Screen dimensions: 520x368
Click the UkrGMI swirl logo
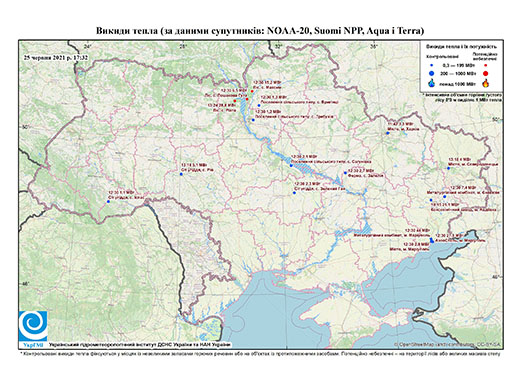(33, 326)
